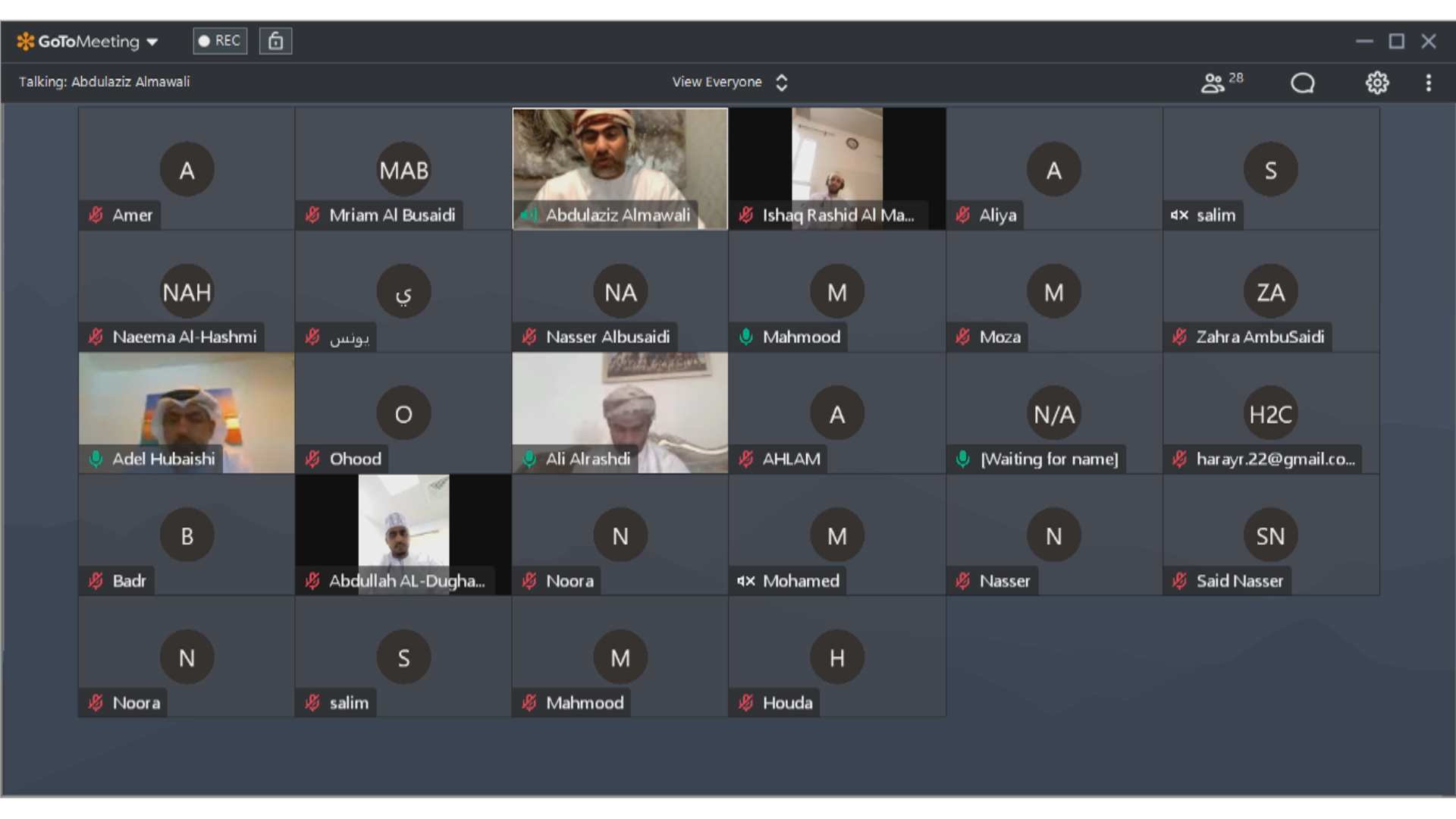Toggle Adel Hubaishi's microphone
The width and height of the screenshot is (1456, 819).
(x=96, y=459)
